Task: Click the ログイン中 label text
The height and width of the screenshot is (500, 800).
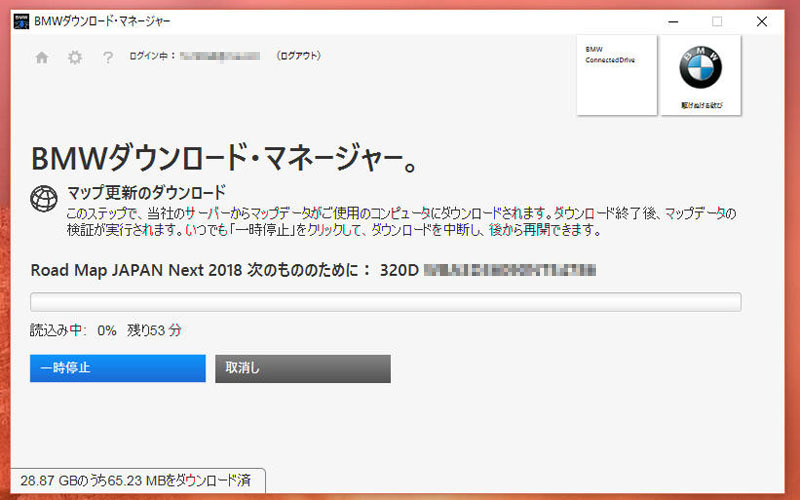Action: [152, 56]
